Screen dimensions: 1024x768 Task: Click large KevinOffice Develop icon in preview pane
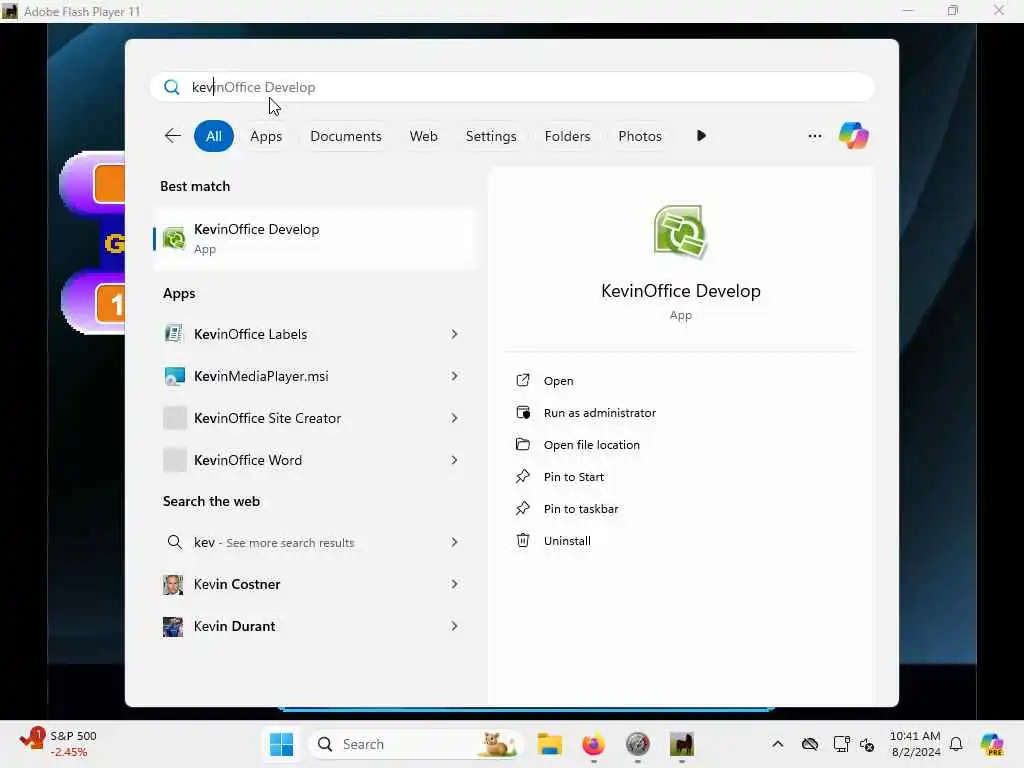coord(680,232)
